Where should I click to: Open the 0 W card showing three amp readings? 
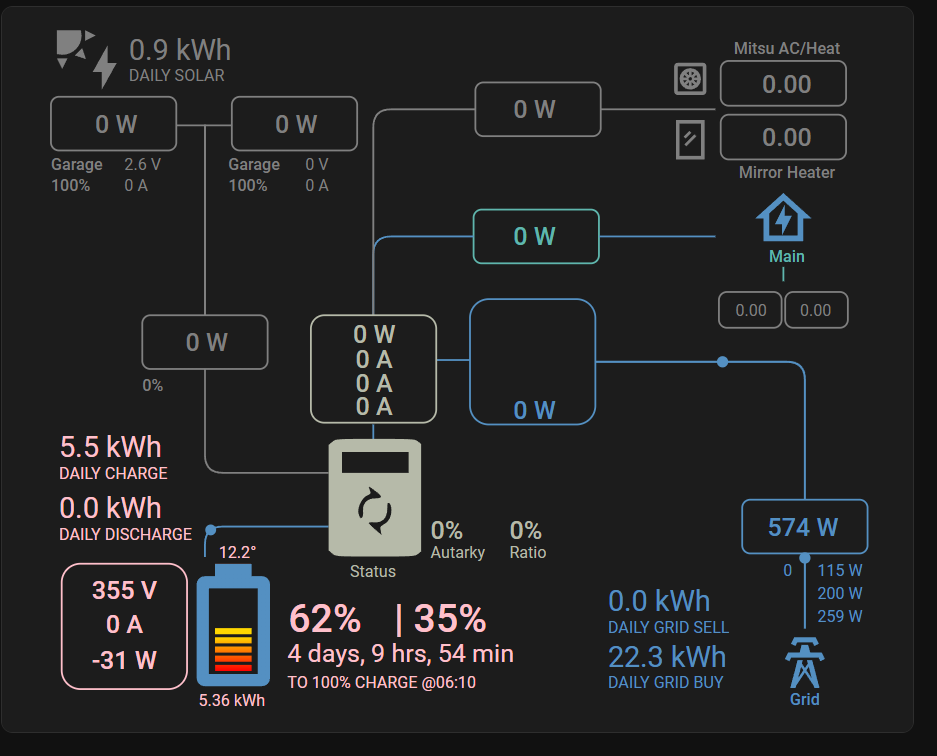pyautogui.click(x=373, y=368)
